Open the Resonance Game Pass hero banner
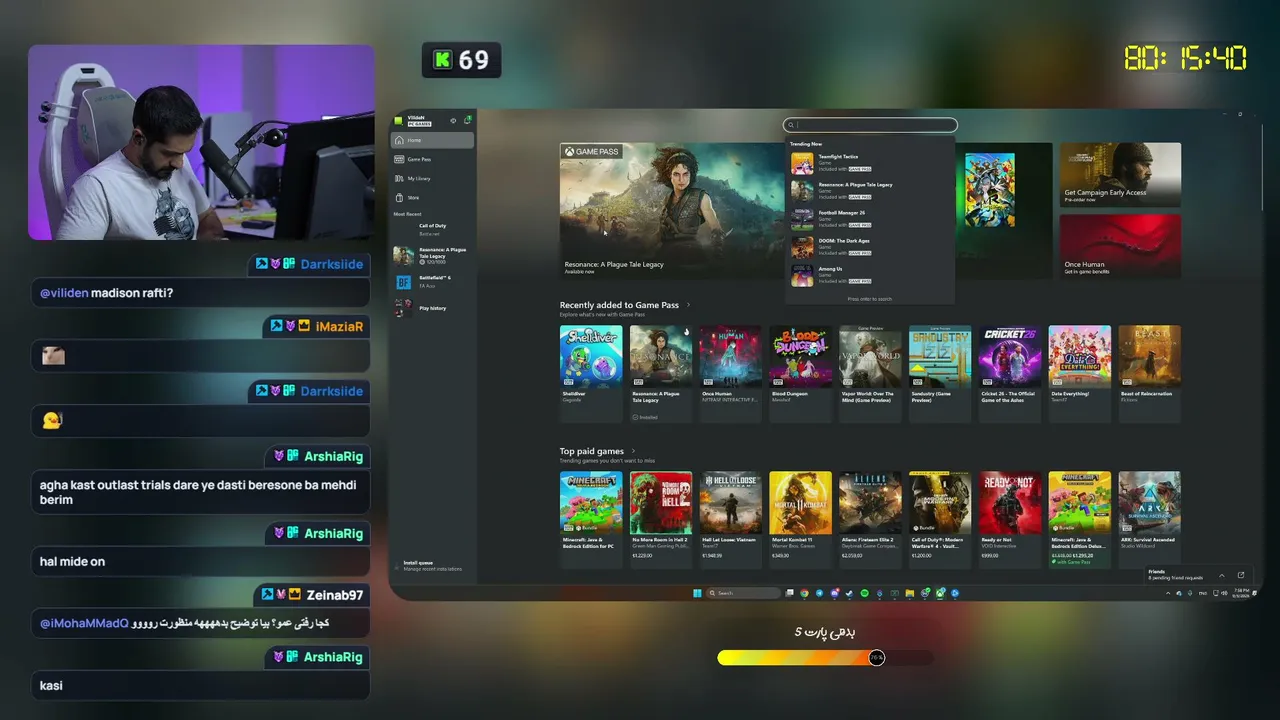Viewport: 1280px width, 720px height. coord(670,210)
